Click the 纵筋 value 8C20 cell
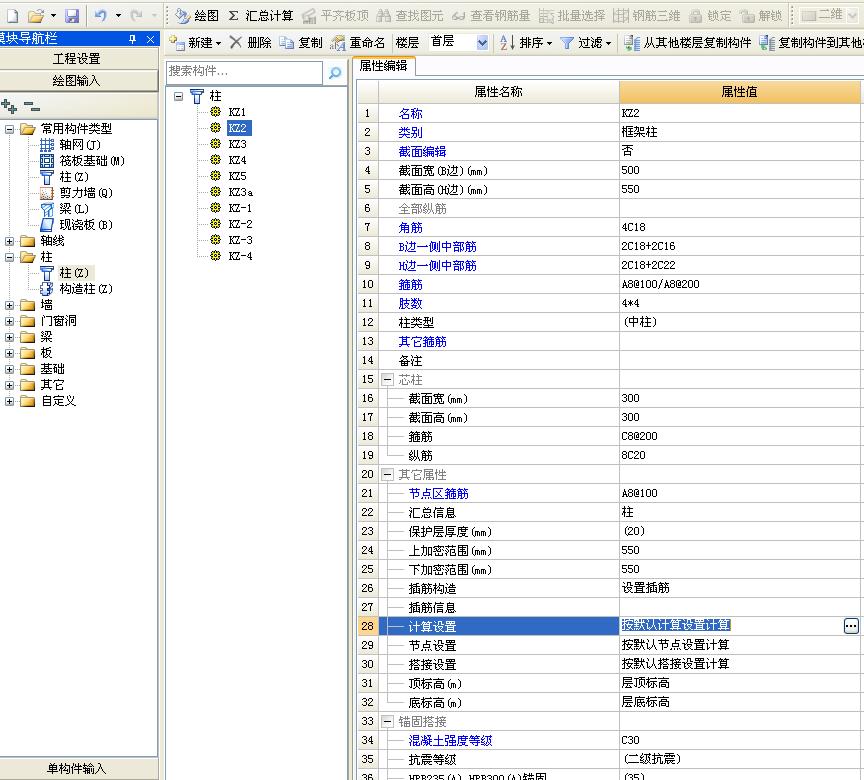 point(739,455)
